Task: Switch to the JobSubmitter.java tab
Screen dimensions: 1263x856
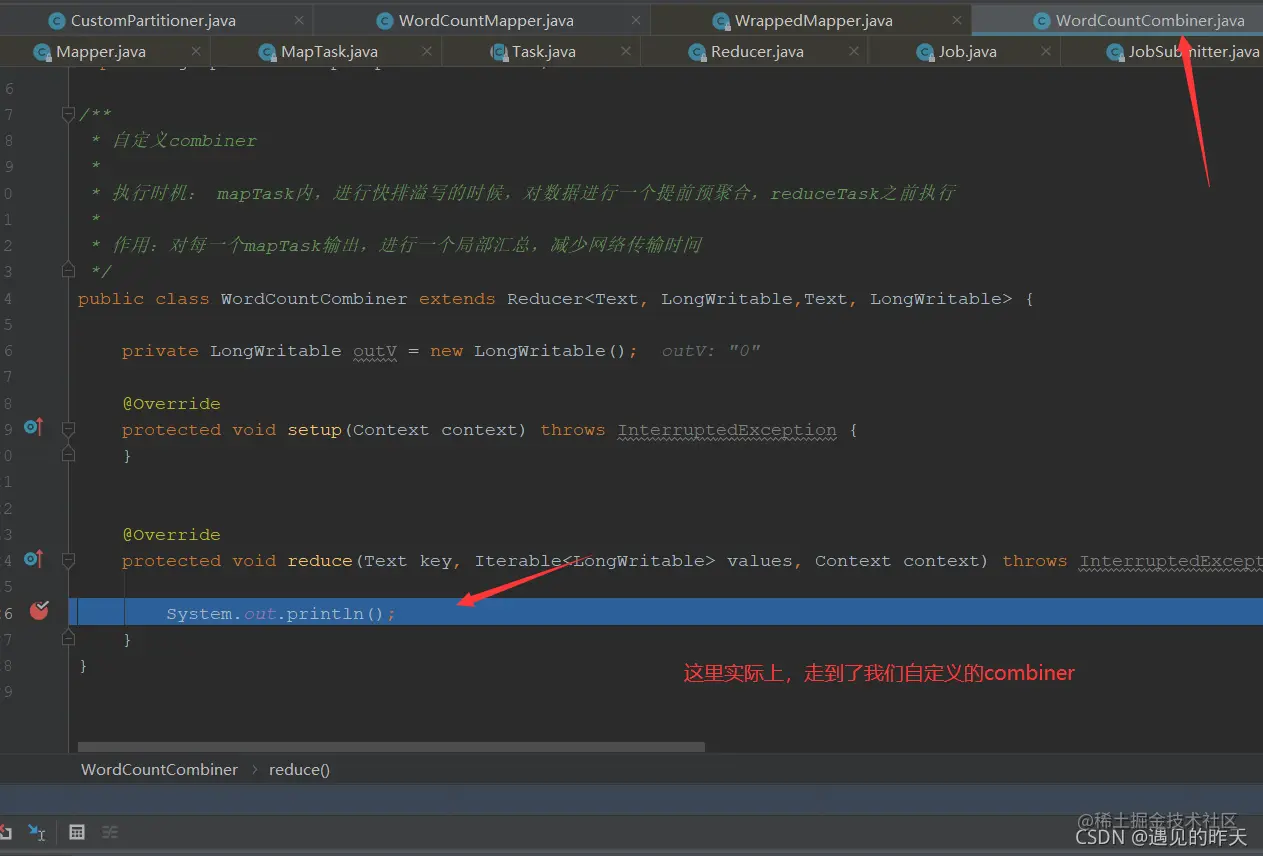Action: 1194,52
